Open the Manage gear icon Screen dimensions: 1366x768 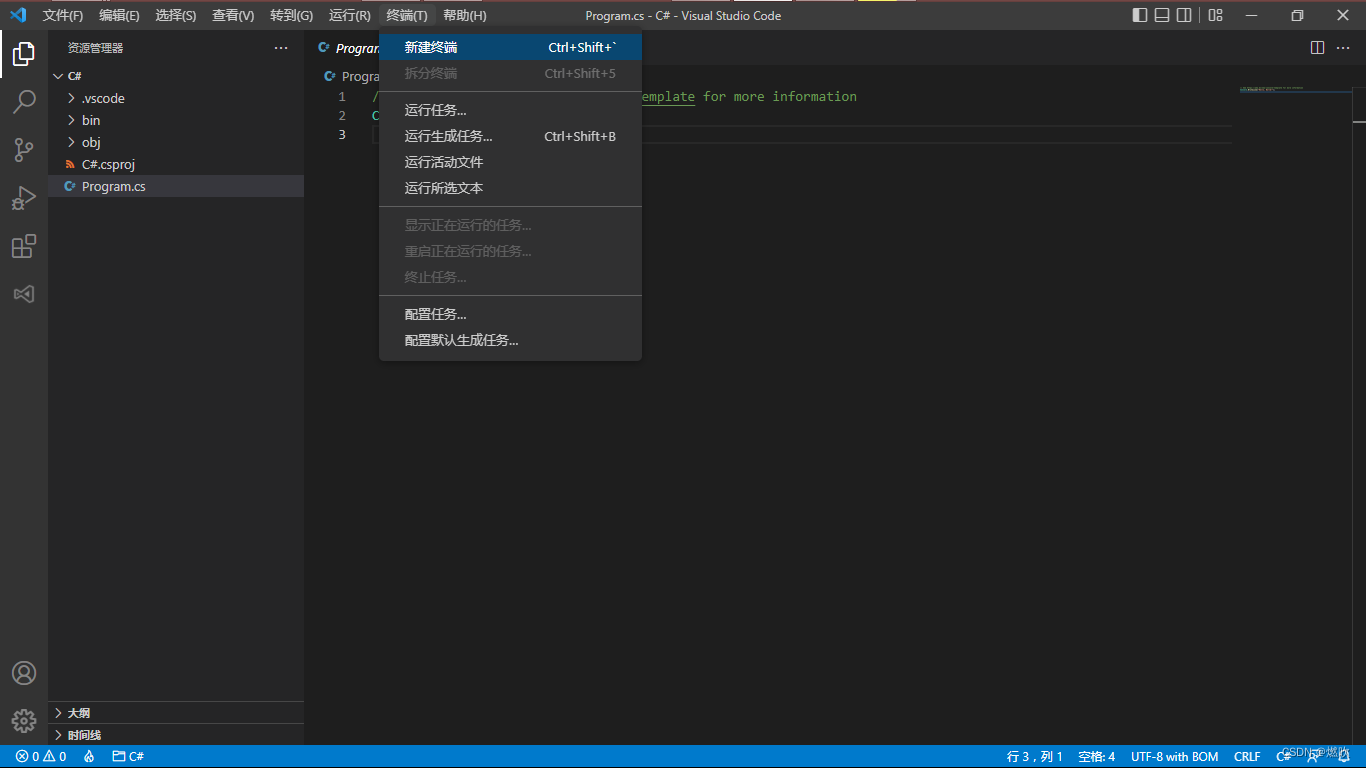point(24,720)
